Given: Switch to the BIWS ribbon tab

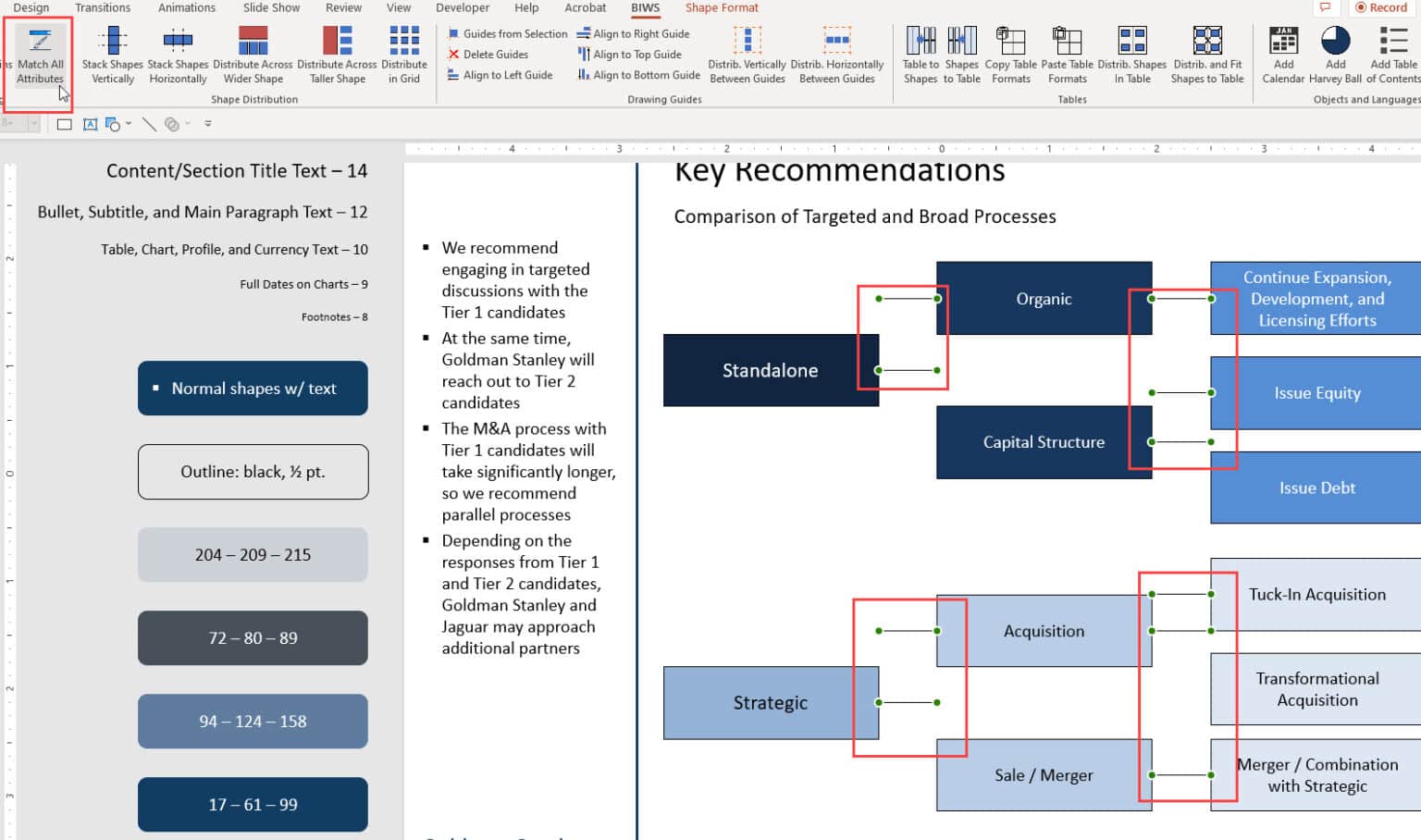Looking at the screenshot, I should pos(645,7).
